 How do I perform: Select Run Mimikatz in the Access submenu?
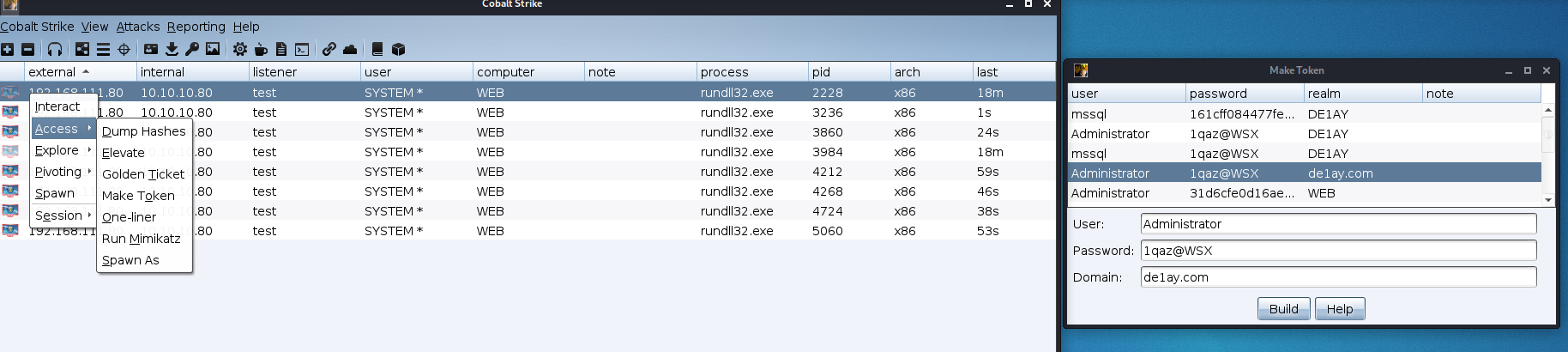tap(144, 239)
